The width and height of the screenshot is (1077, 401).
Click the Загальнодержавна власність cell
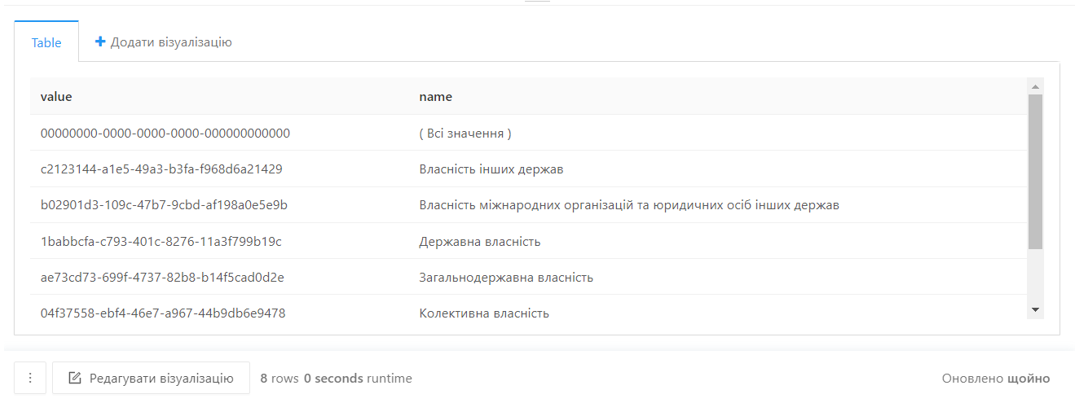pyautogui.click(x=506, y=277)
